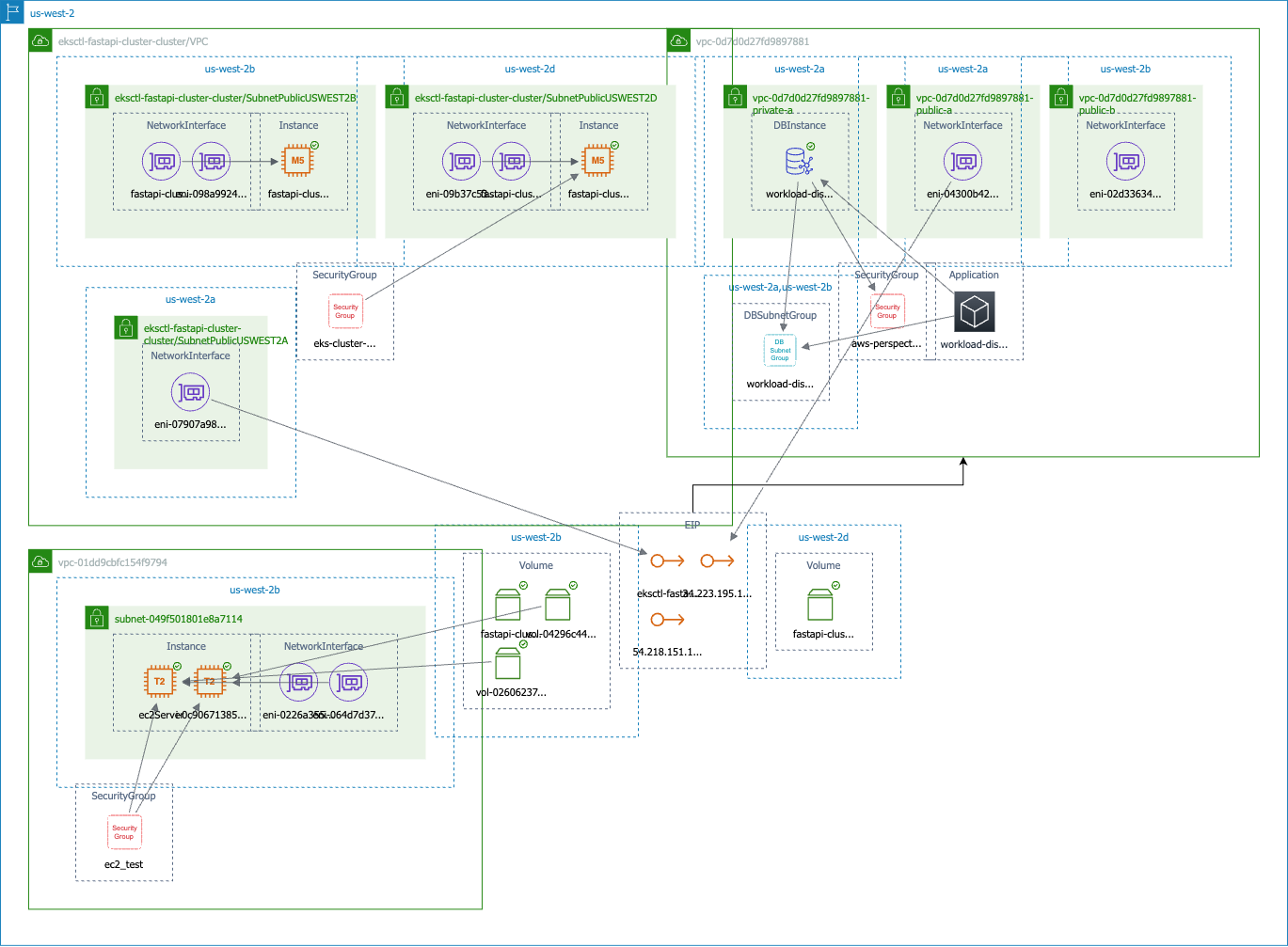Select network interface eni-098a9924 icon
This screenshot has width=1288, height=947.
[211, 162]
